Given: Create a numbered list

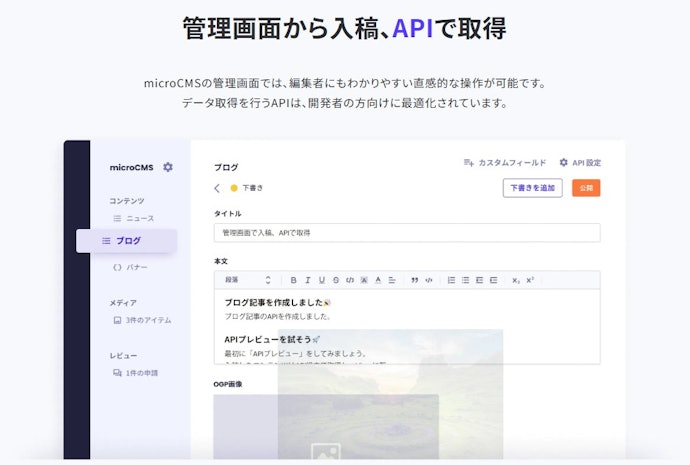Looking at the screenshot, I should (451, 280).
